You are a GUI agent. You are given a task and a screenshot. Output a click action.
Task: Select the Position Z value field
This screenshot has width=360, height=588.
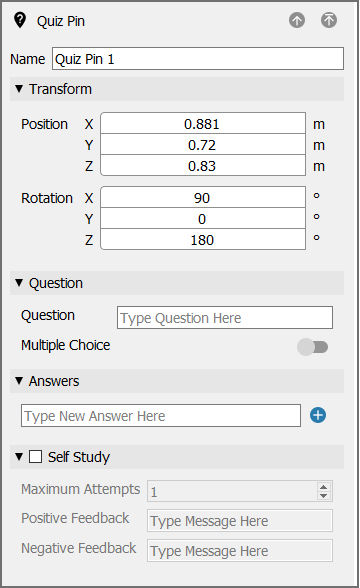[x=203, y=165]
